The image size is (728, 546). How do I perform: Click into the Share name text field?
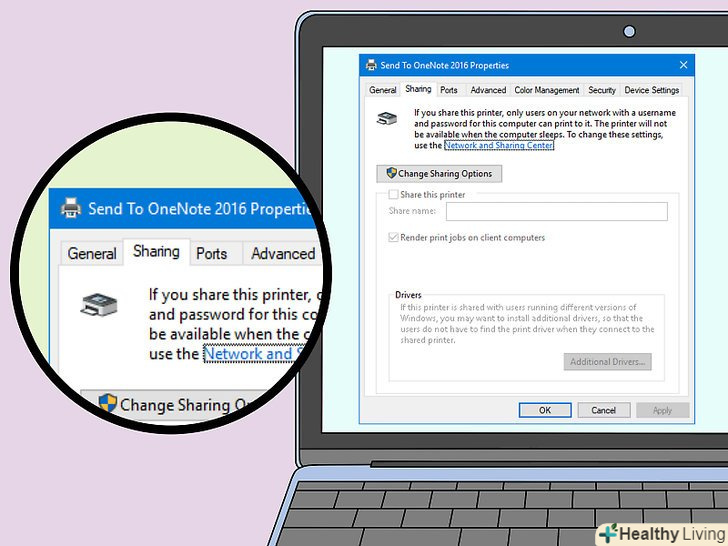point(557,211)
